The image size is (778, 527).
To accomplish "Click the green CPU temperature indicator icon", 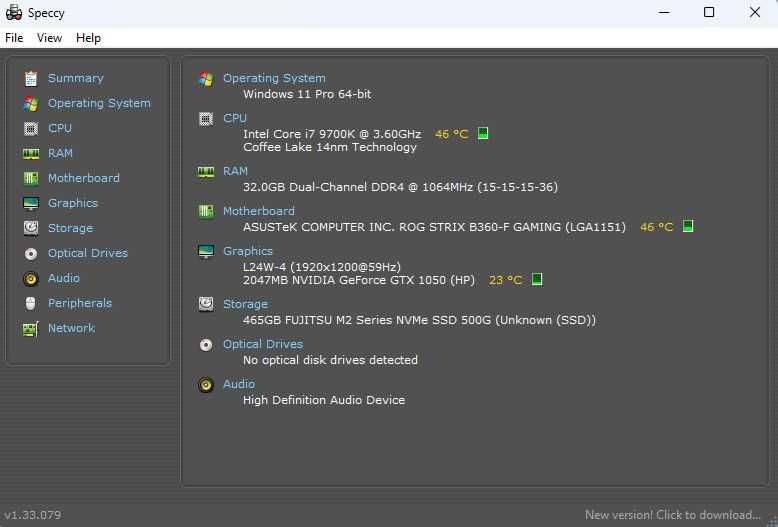I will point(483,133).
